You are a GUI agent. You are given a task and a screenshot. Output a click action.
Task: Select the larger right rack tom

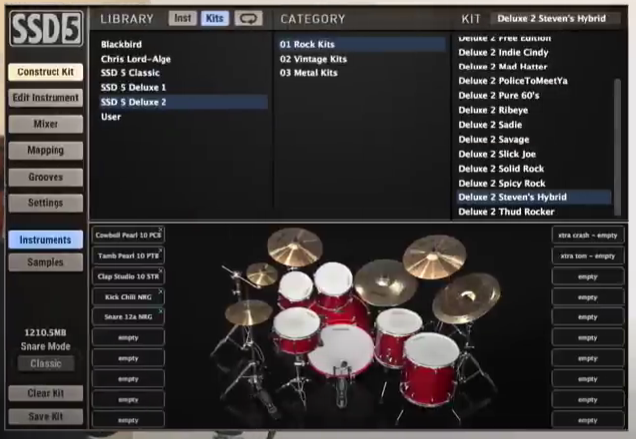333,282
